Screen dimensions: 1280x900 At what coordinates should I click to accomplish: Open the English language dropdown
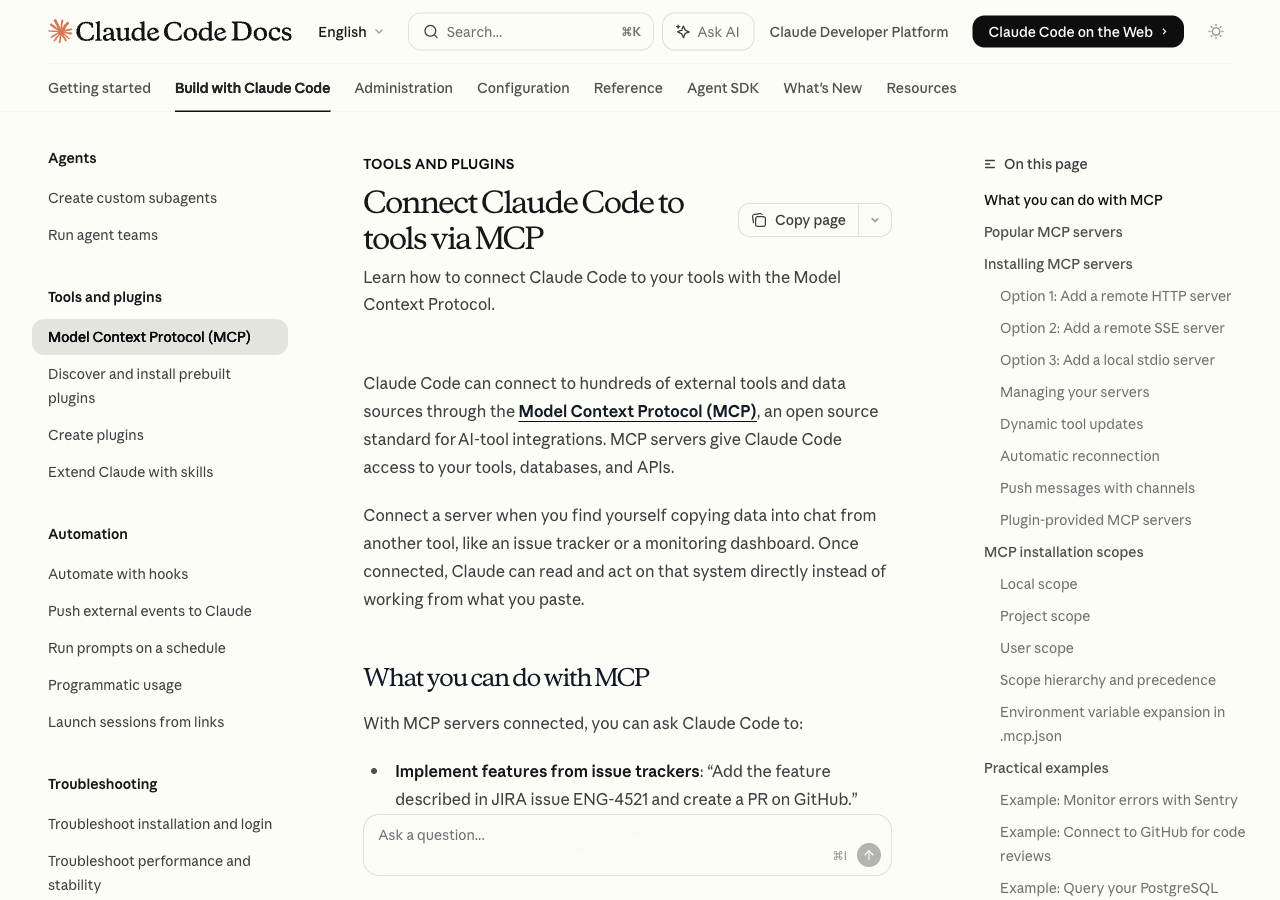351,32
